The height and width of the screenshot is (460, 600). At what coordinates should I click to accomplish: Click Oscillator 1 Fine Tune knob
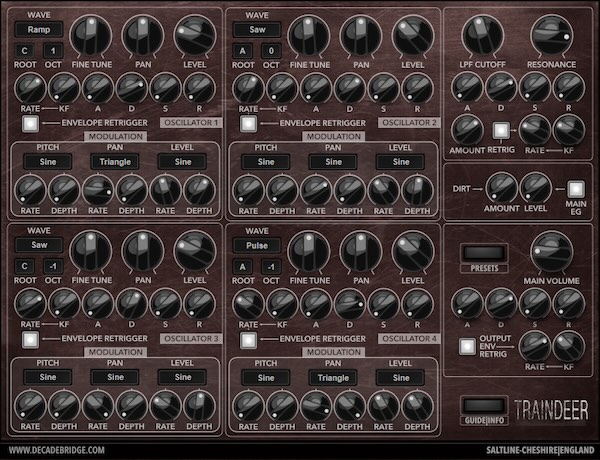pyautogui.click(x=91, y=36)
